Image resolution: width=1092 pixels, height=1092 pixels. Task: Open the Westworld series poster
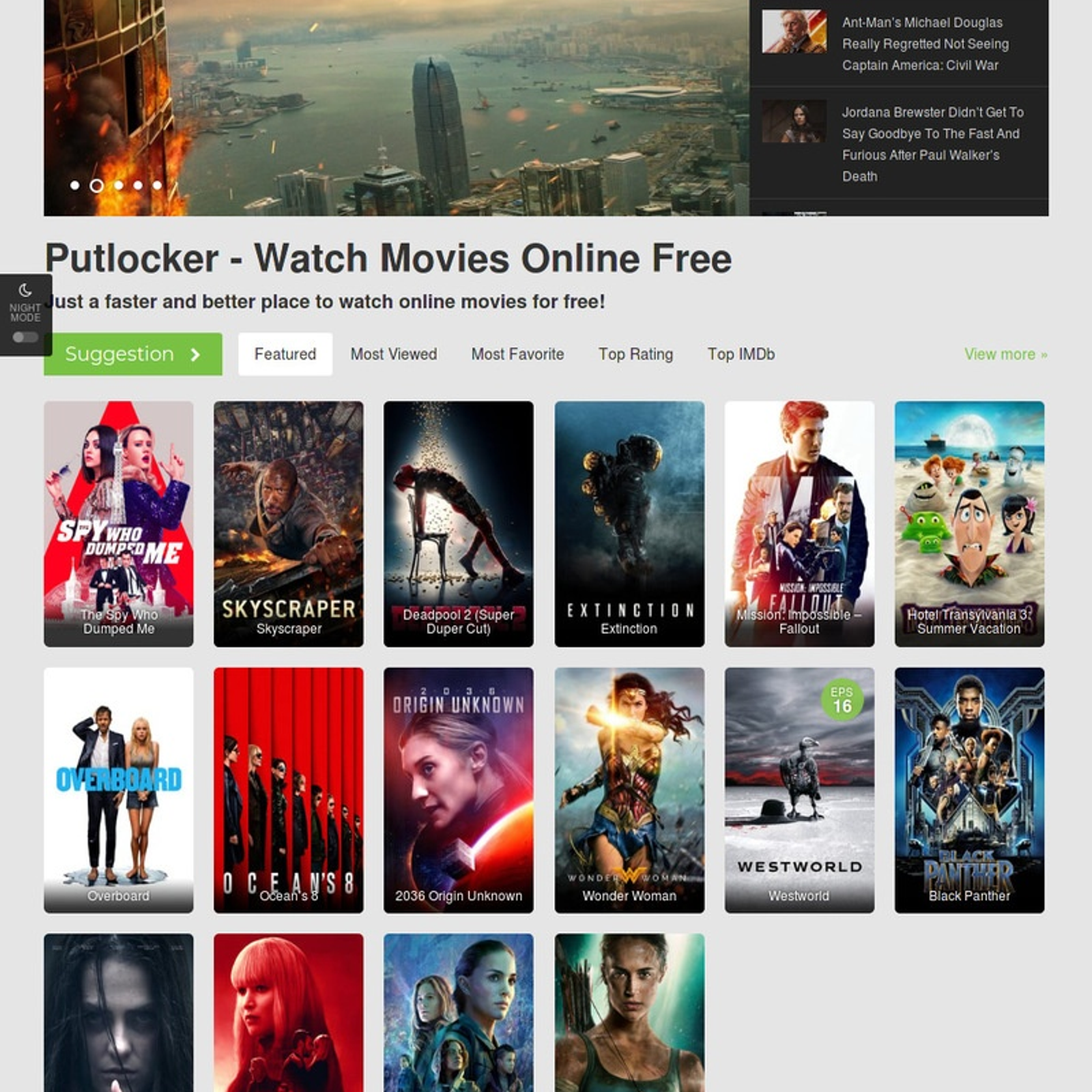799,790
